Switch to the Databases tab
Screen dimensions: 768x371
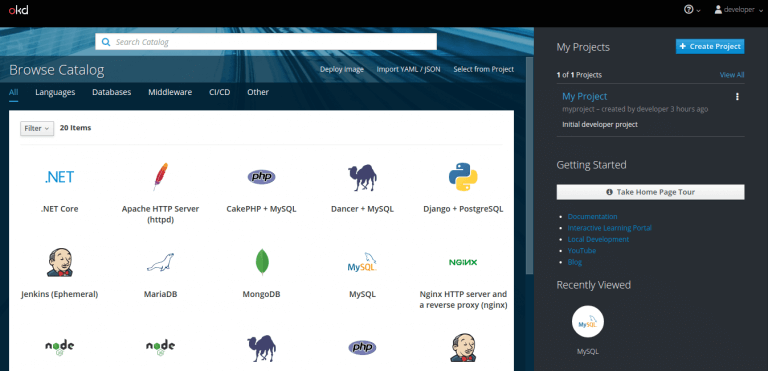112,92
